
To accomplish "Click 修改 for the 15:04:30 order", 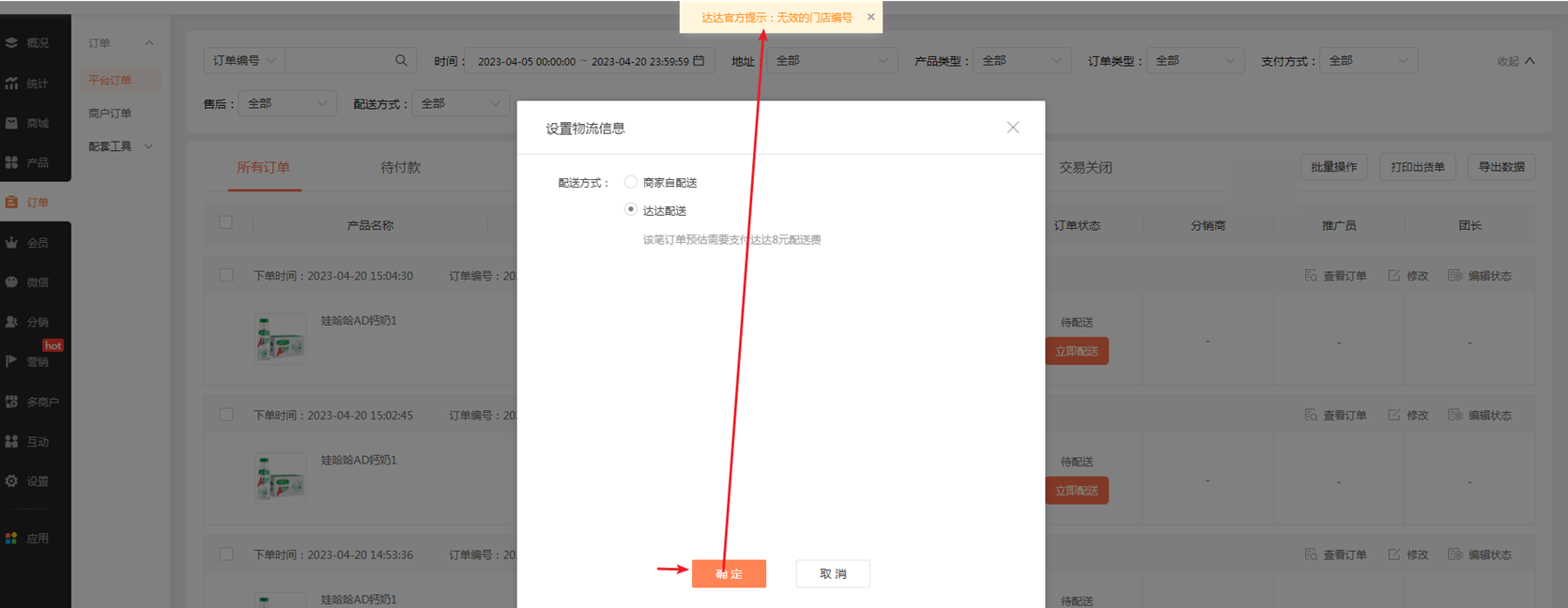I will [x=1408, y=276].
